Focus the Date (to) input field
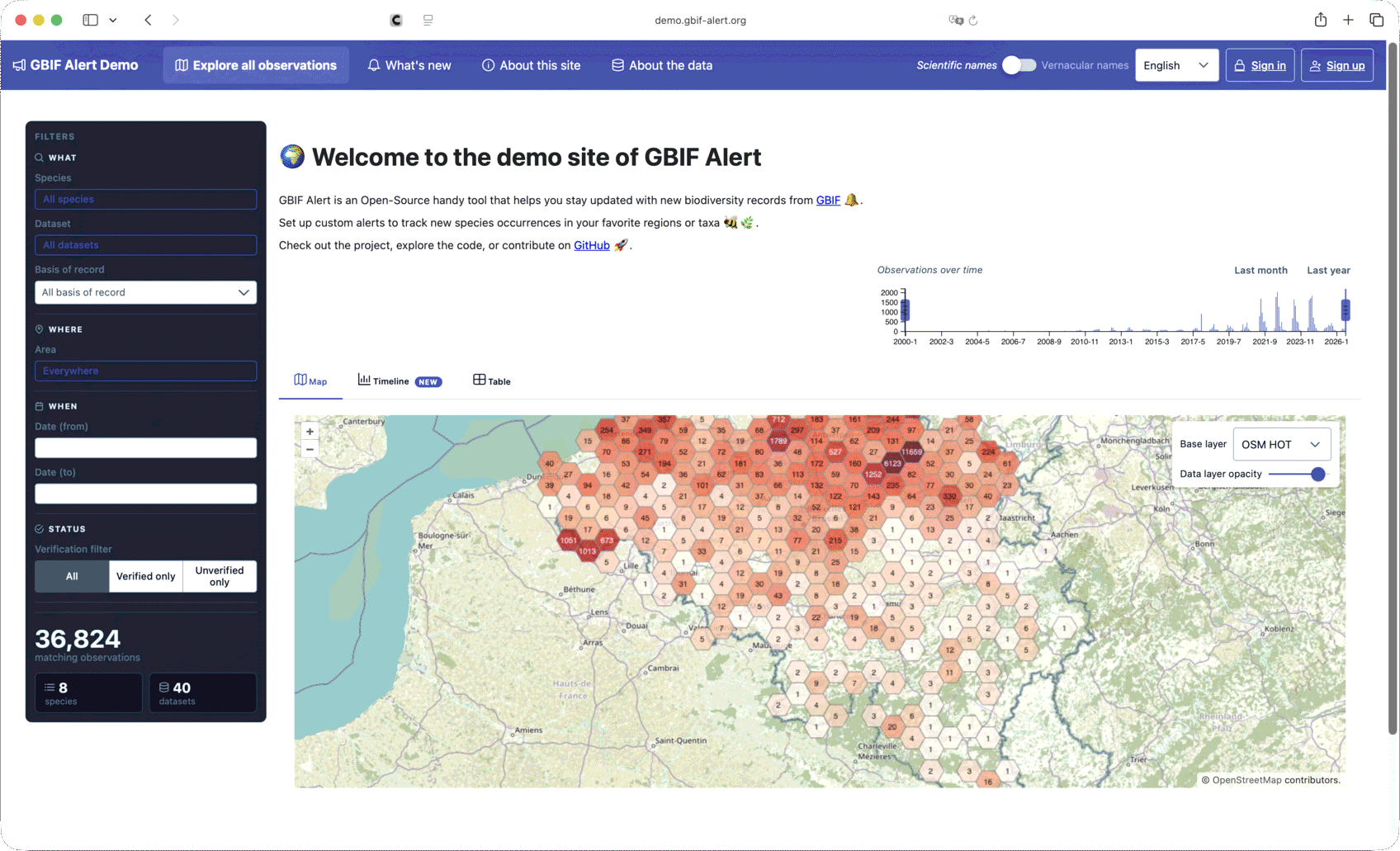Screen dimensions: 1400x851 [145, 494]
